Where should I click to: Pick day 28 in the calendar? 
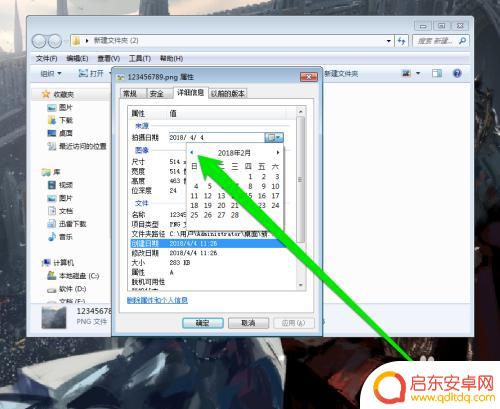pyautogui.click(x=235, y=215)
